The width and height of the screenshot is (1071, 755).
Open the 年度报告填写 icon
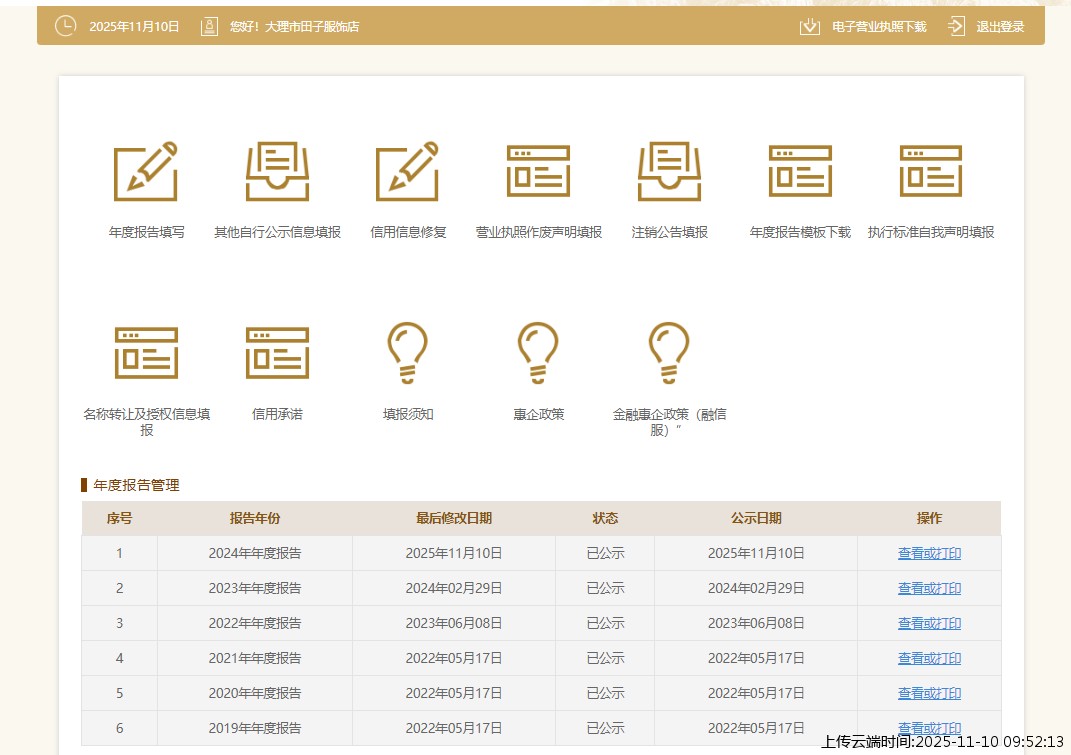point(146,171)
